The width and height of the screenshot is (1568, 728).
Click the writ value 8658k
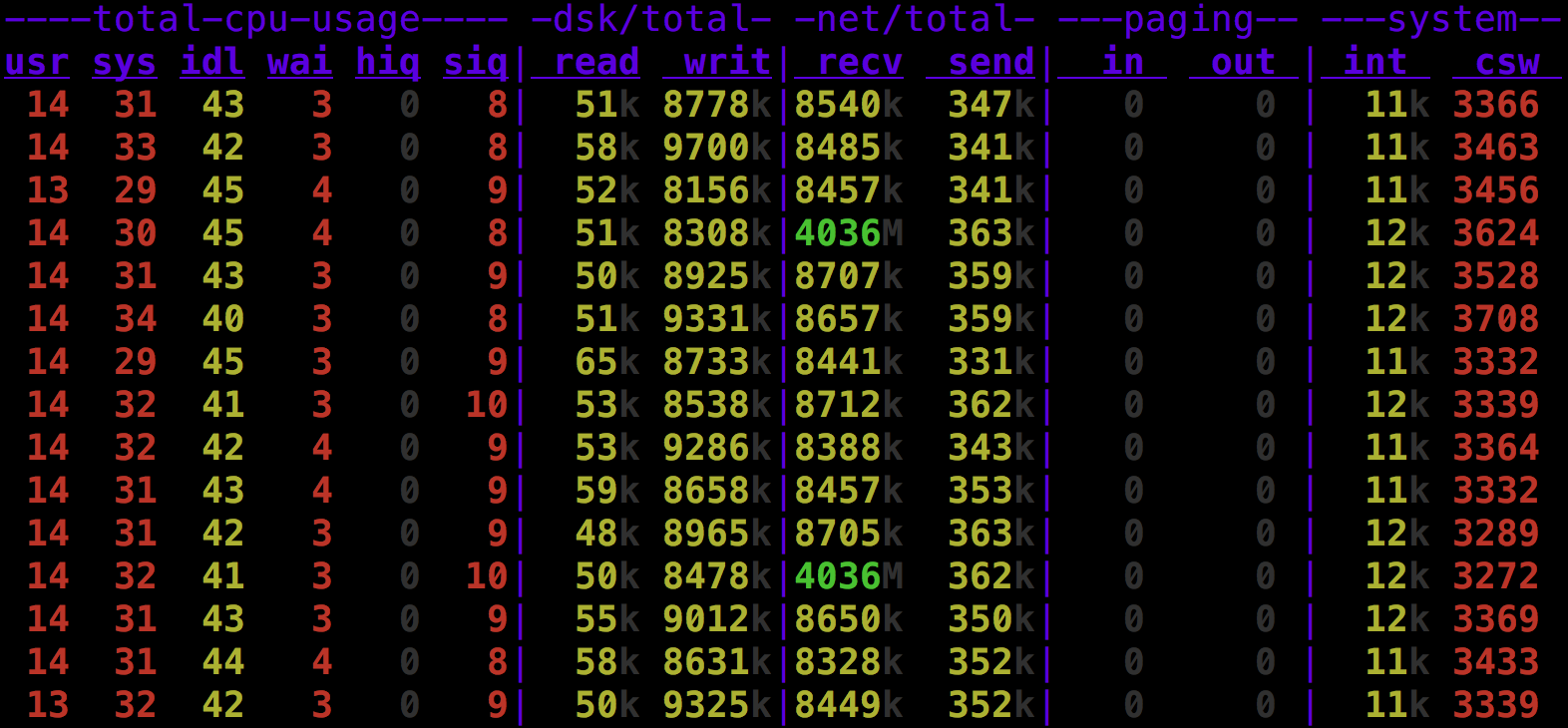pos(717,491)
